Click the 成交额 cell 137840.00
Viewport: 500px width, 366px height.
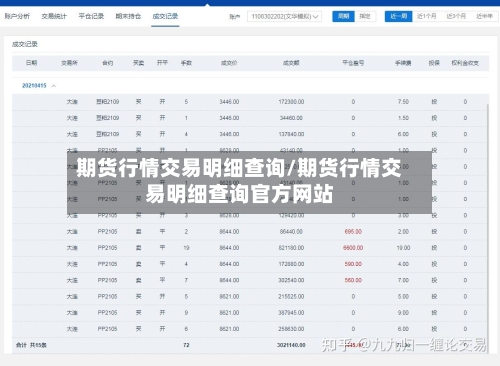(291, 134)
